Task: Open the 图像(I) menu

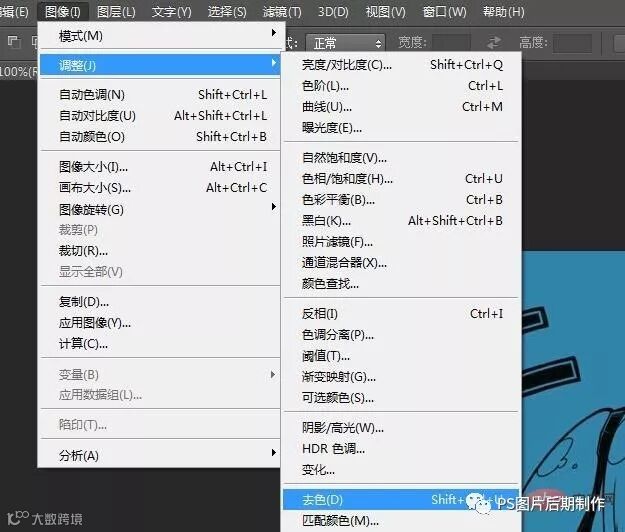Action: (x=63, y=12)
